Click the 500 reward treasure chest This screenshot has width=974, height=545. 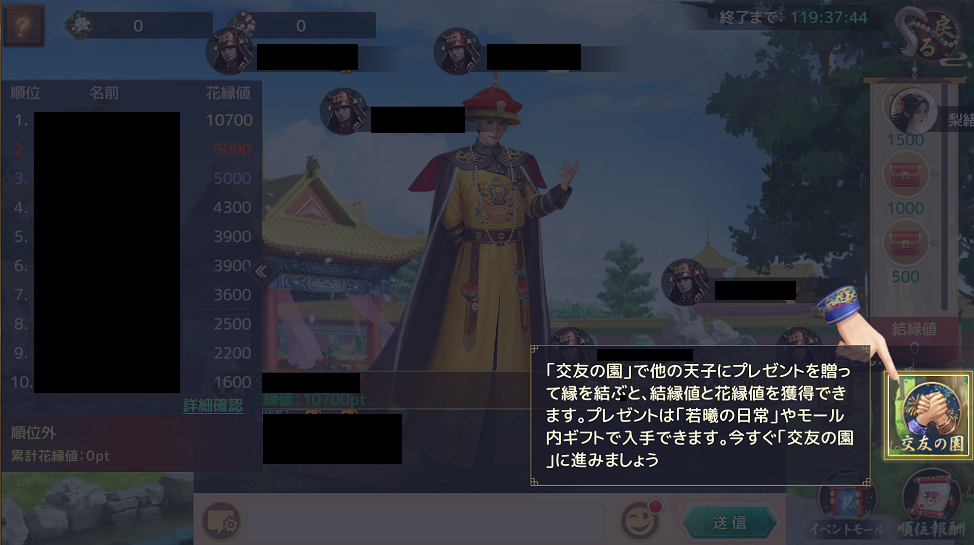[x=906, y=244]
